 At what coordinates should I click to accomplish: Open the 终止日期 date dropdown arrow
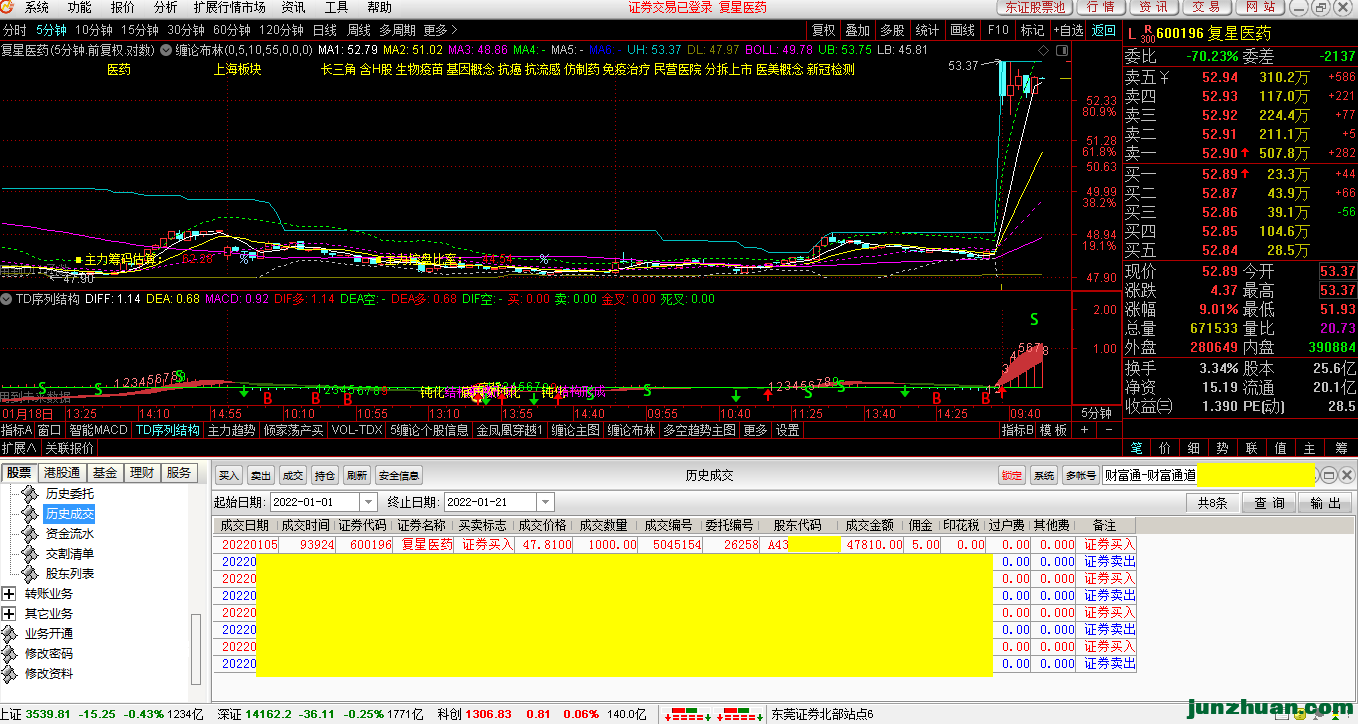coord(545,502)
